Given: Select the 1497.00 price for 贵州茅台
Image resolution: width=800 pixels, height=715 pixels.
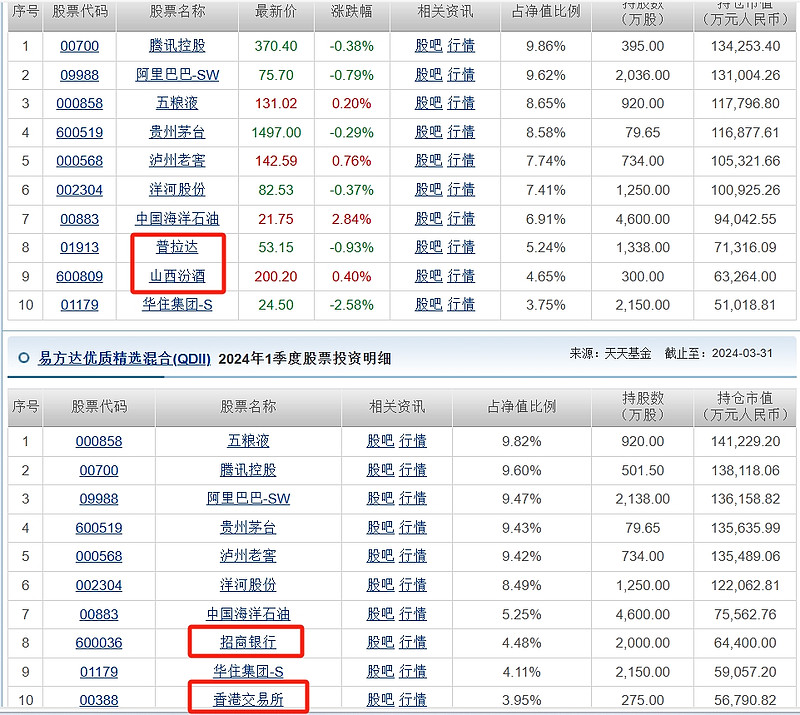Looking at the screenshot, I should click(x=276, y=133).
